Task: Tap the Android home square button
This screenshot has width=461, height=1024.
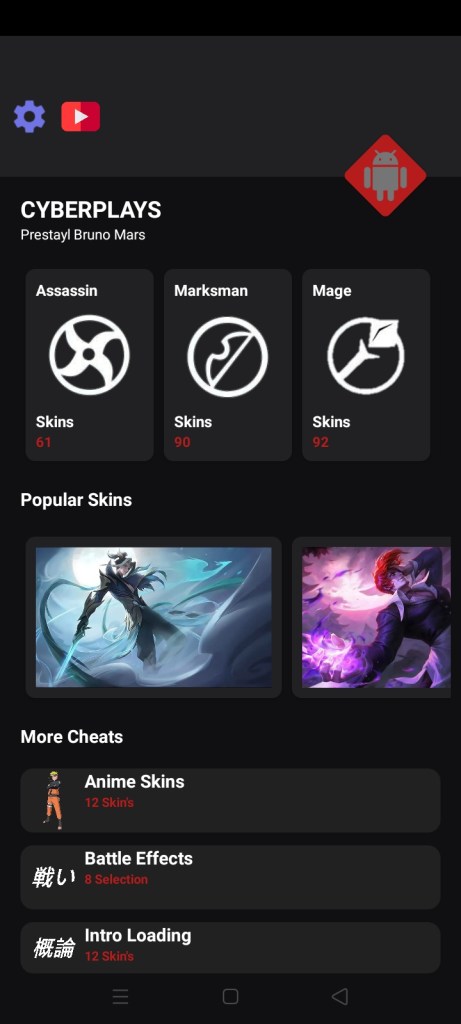Action: click(230, 996)
